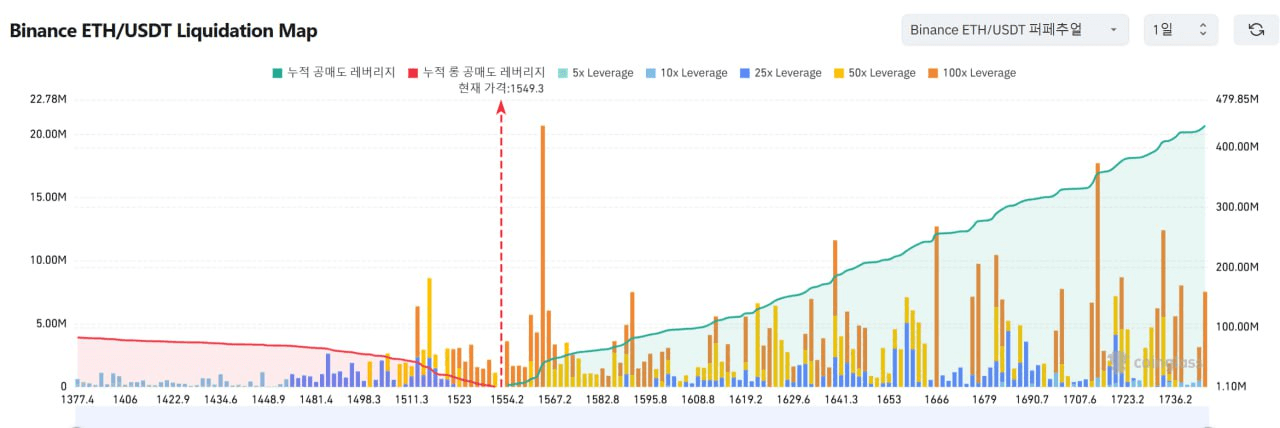Click the tall yellow bar near 1511.3

click(x=429, y=320)
